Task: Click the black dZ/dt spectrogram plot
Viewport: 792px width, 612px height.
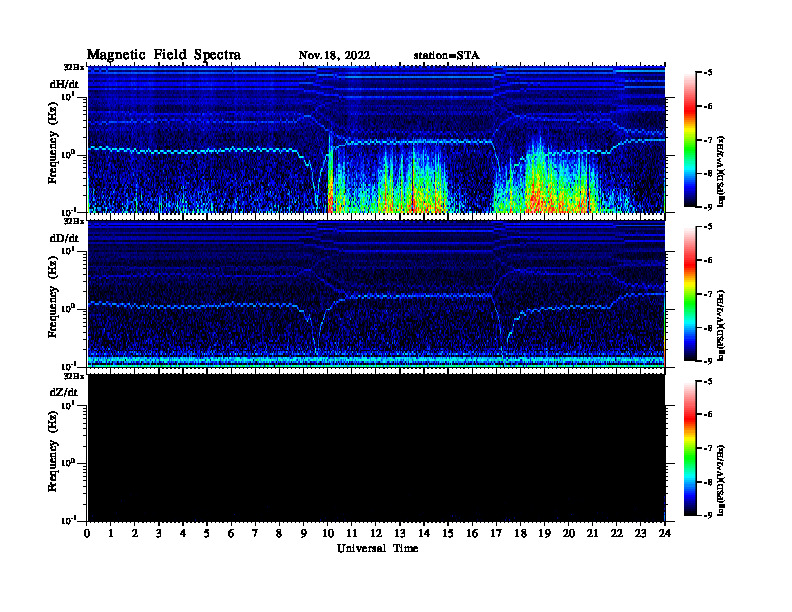Action: (376, 448)
